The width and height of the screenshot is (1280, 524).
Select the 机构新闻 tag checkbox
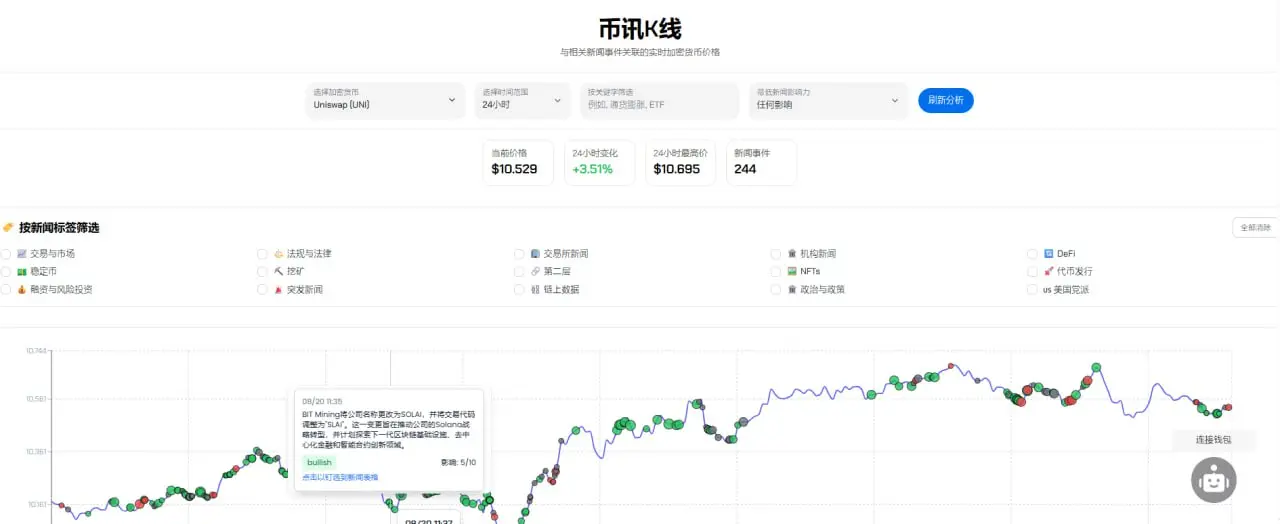(776, 254)
